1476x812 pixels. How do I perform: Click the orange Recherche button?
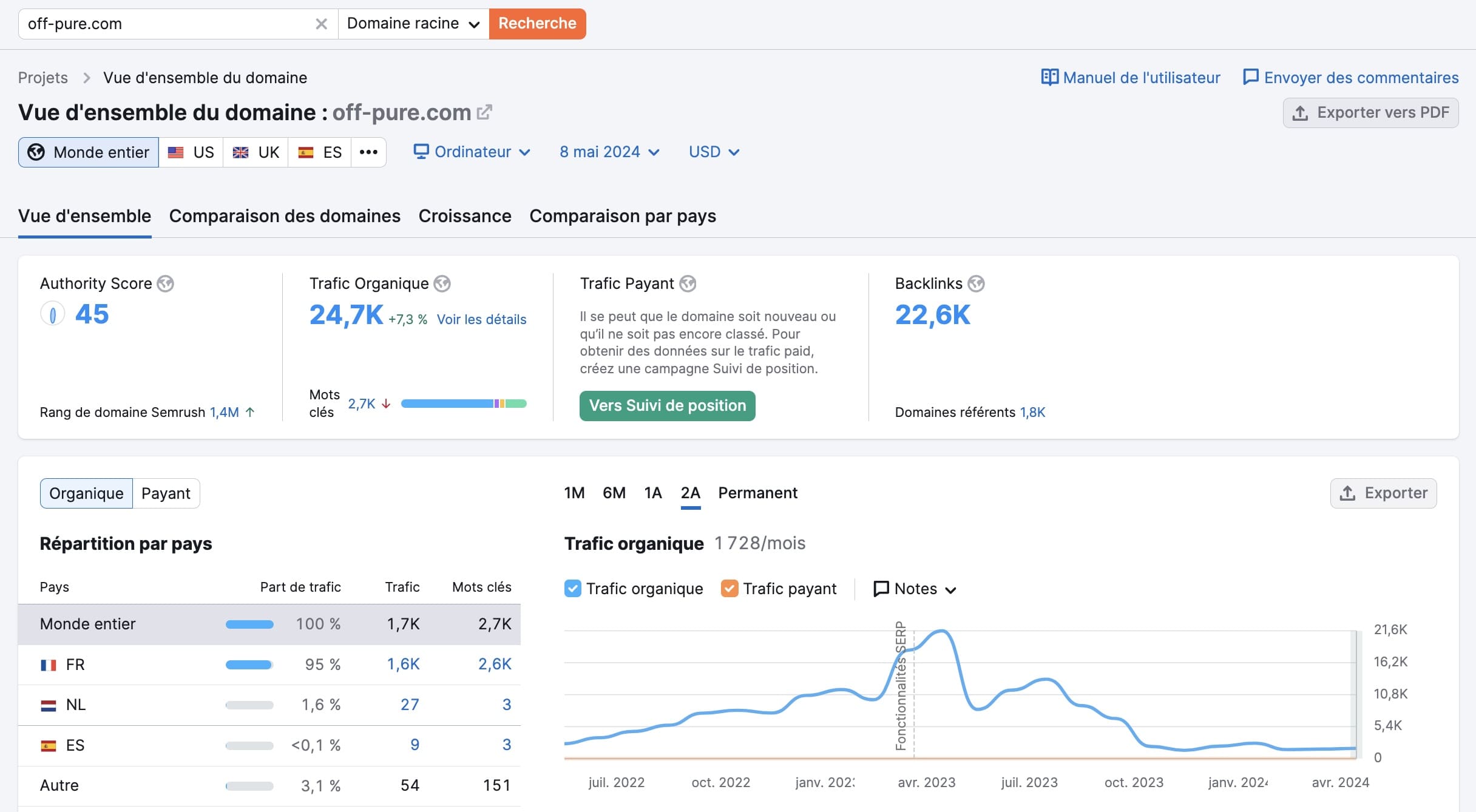click(x=537, y=24)
